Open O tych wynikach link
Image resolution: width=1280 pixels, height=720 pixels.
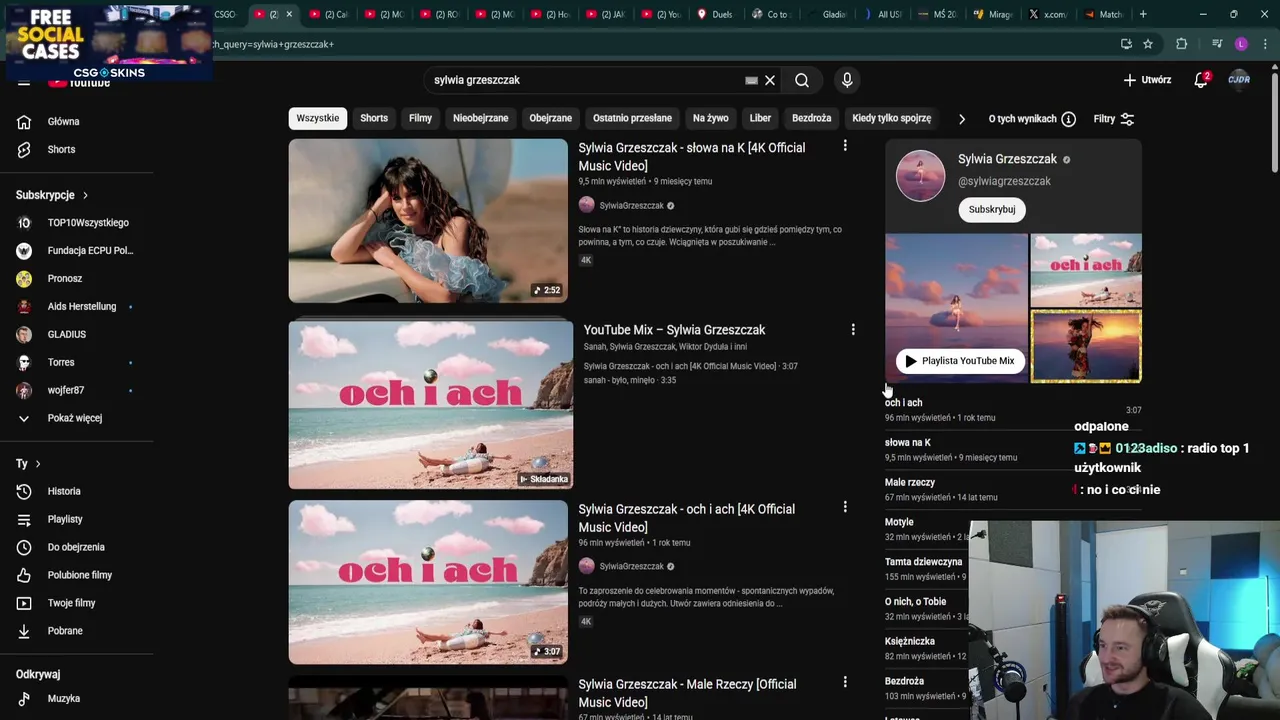click(x=1023, y=119)
